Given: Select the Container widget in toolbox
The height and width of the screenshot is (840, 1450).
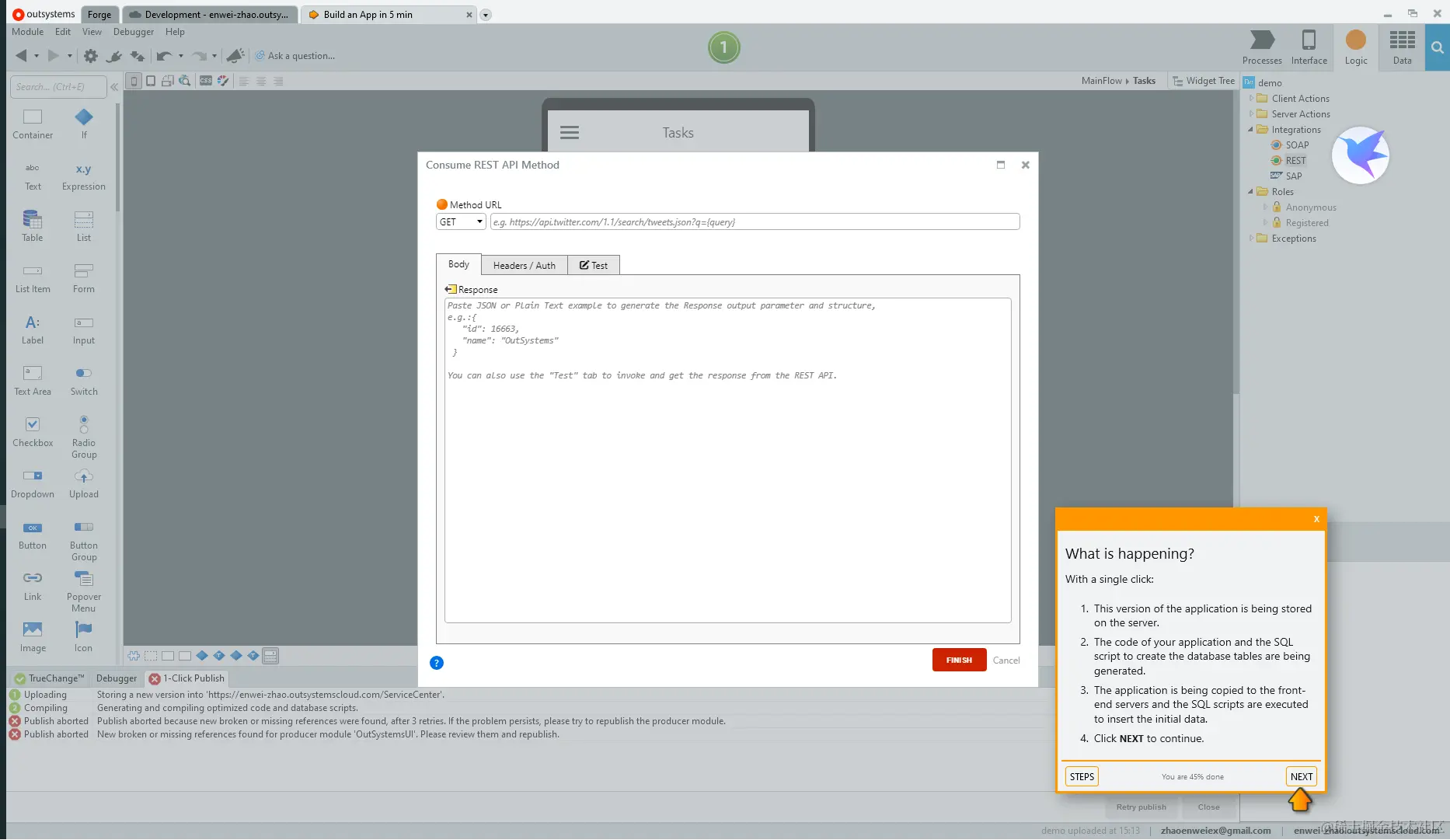Looking at the screenshot, I should 33,124.
